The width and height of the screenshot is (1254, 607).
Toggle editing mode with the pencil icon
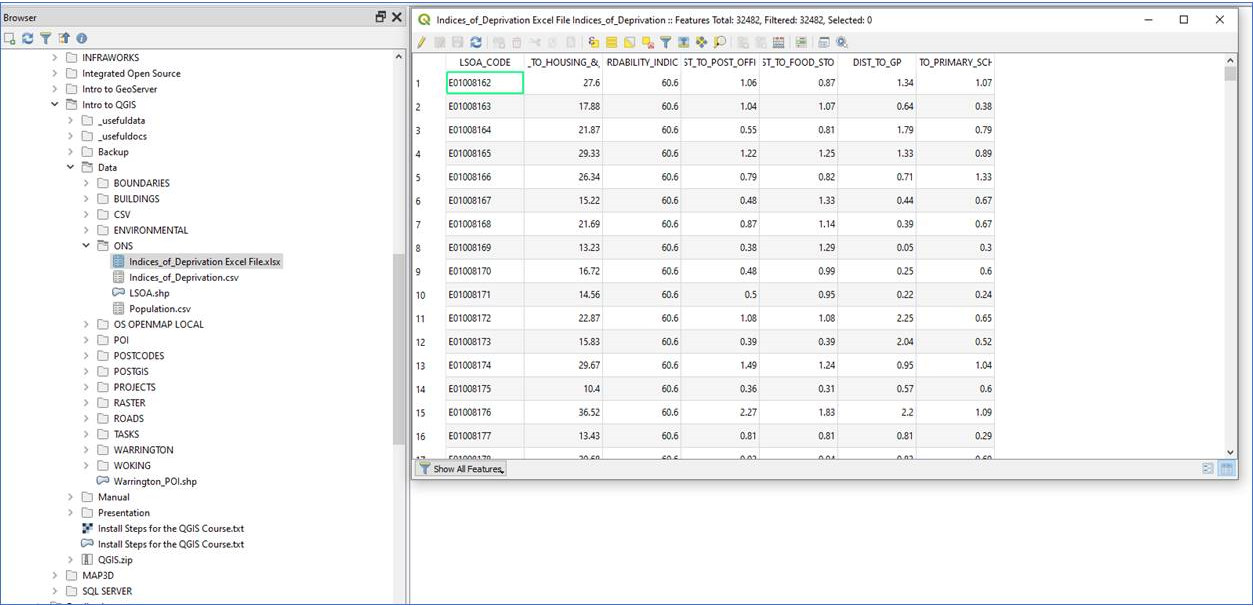pos(421,42)
